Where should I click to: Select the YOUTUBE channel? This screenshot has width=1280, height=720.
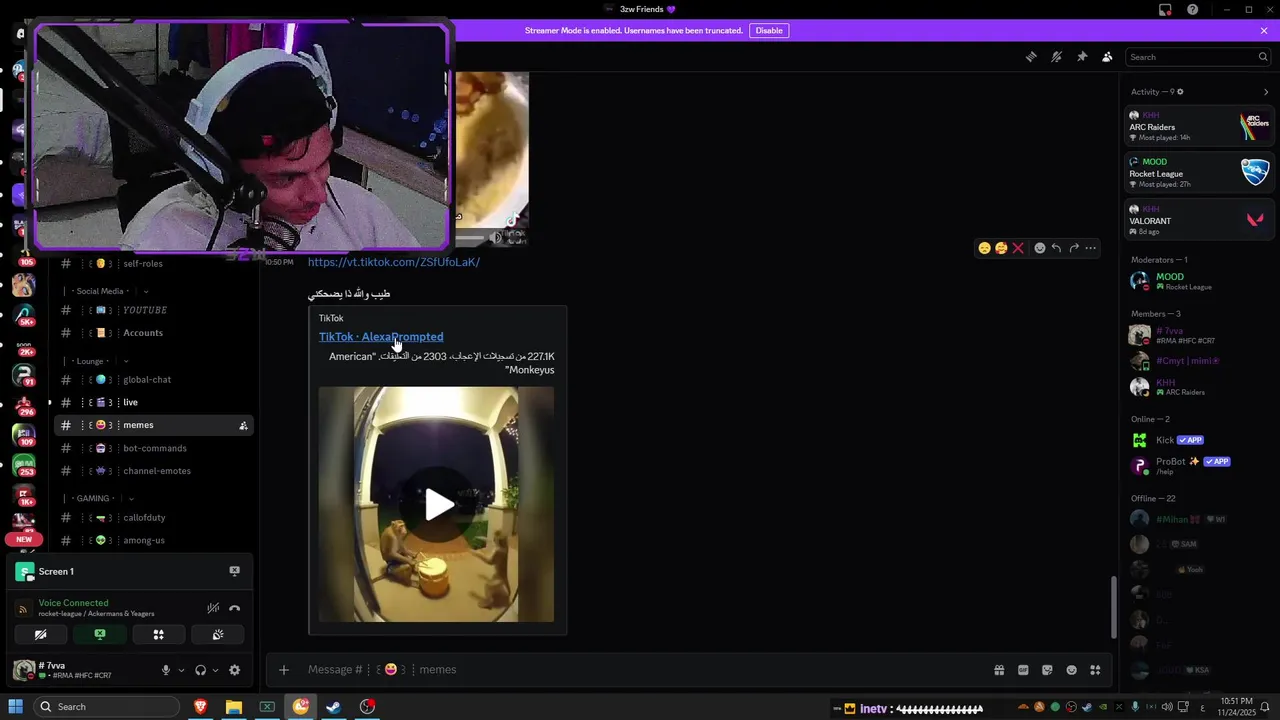point(153,310)
